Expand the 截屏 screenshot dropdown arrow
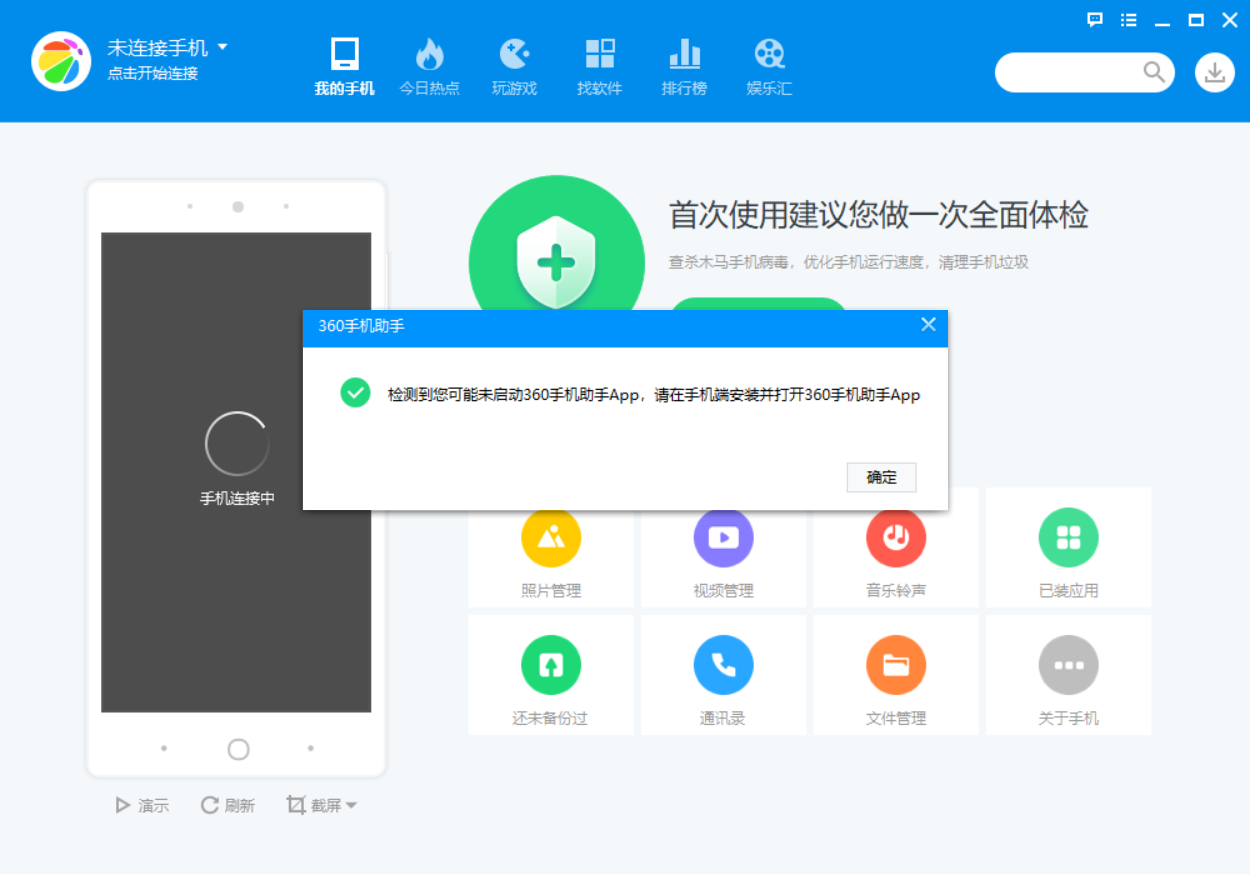Image resolution: width=1250 pixels, height=874 pixels. click(351, 806)
